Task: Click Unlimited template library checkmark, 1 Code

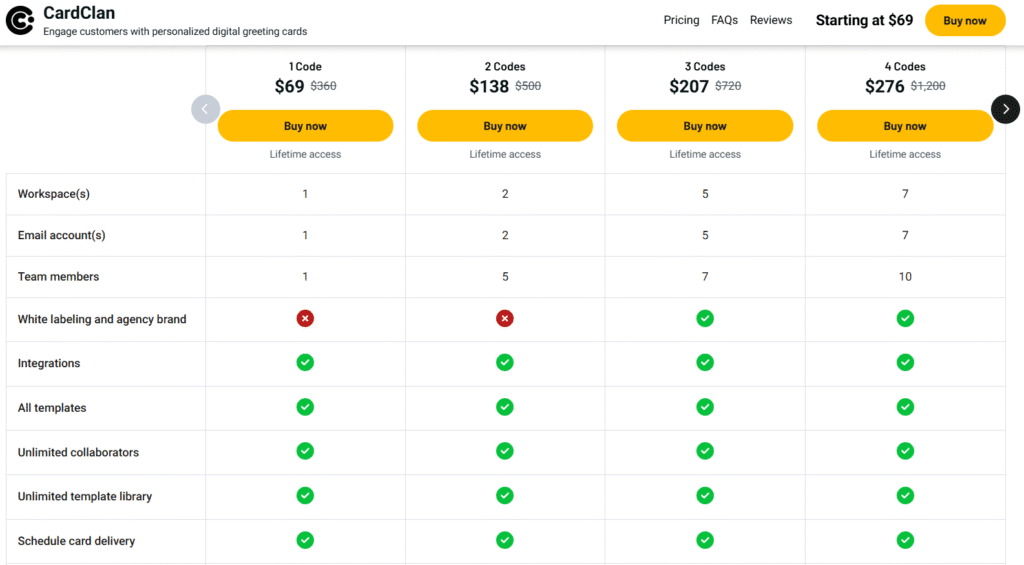Action: 305,496
